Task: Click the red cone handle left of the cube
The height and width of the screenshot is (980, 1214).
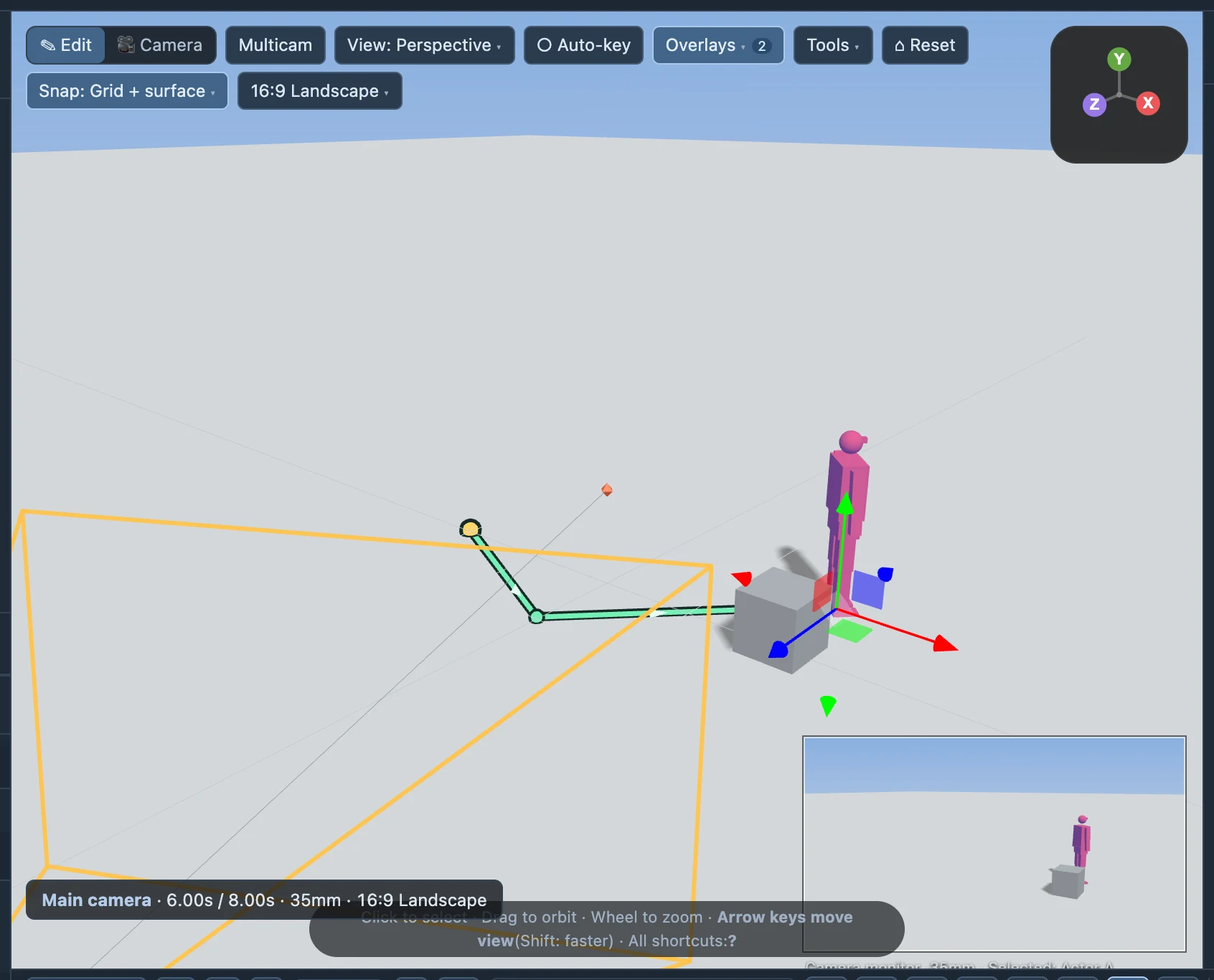Action: coord(743,578)
